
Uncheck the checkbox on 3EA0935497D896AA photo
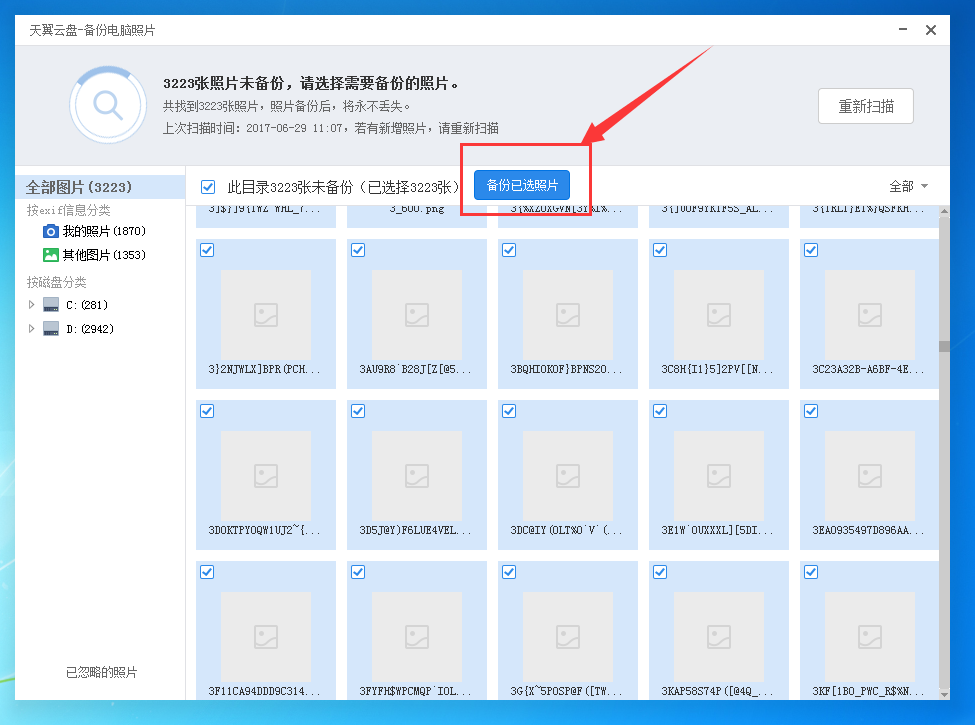pyautogui.click(x=810, y=410)
